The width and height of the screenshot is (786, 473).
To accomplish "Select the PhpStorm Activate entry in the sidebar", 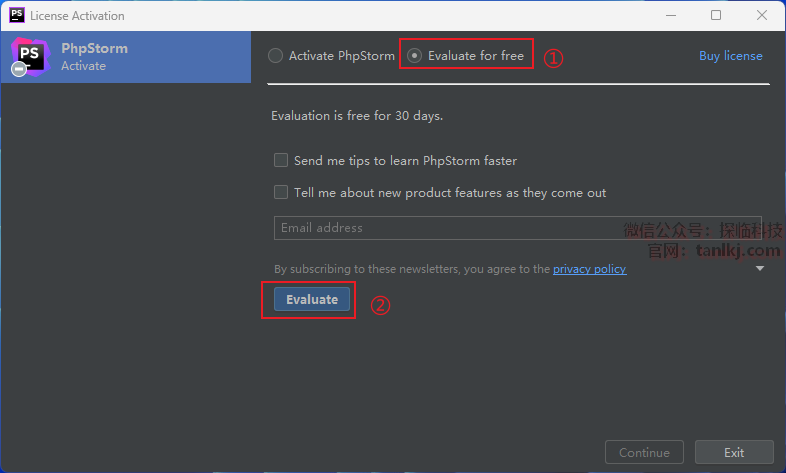I will tap(125, 56).
